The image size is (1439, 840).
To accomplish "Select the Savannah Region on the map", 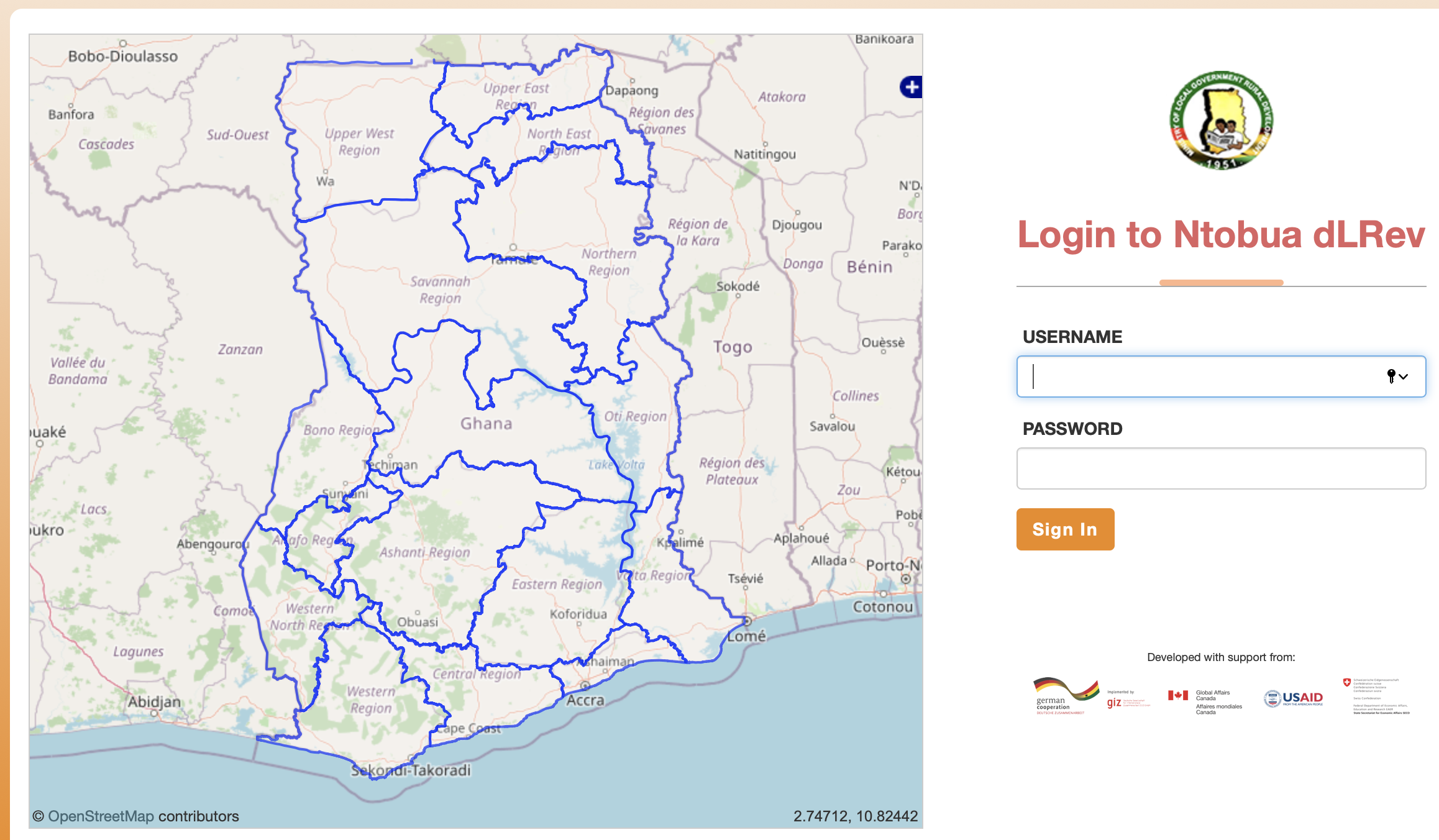I will click(440, 290).
